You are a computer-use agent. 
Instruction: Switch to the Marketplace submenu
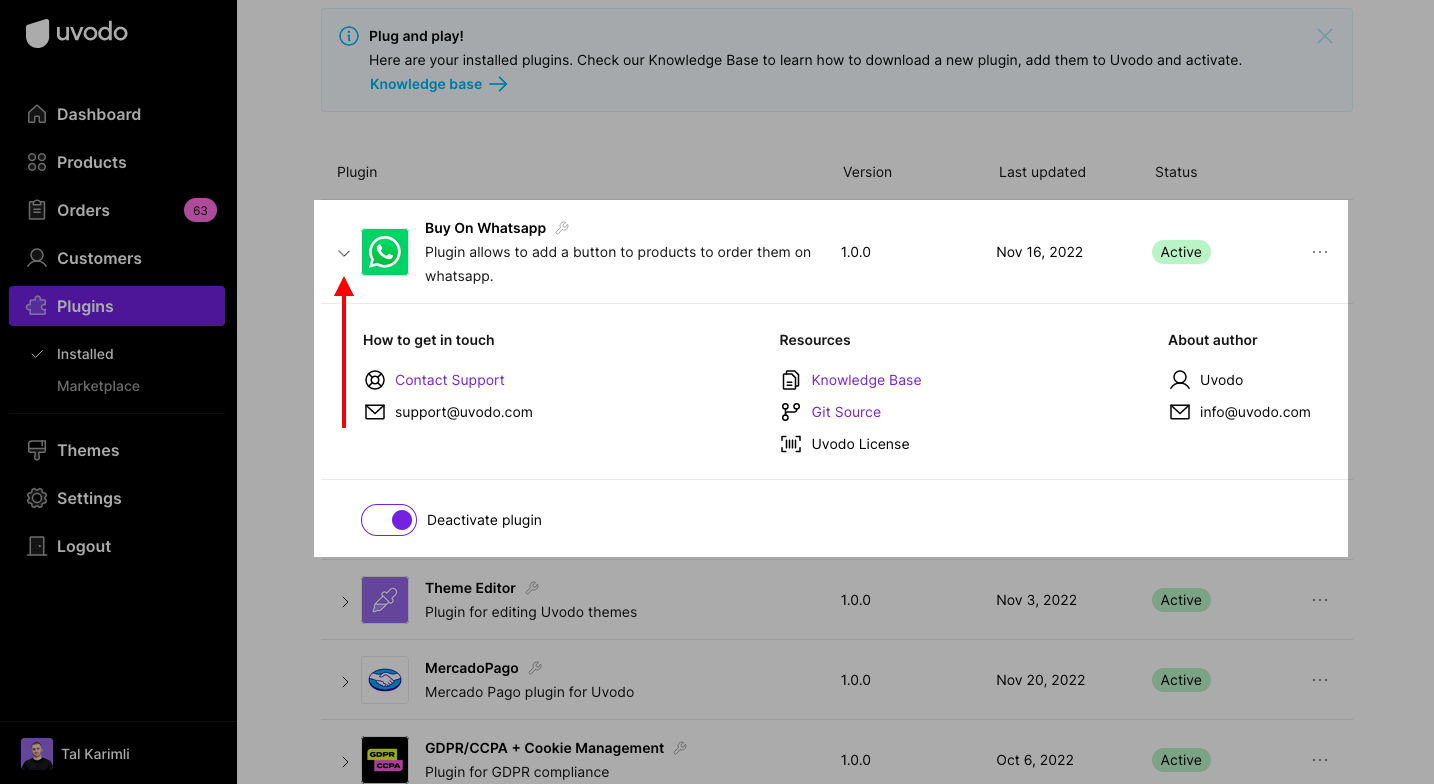(x=98, y=386)
